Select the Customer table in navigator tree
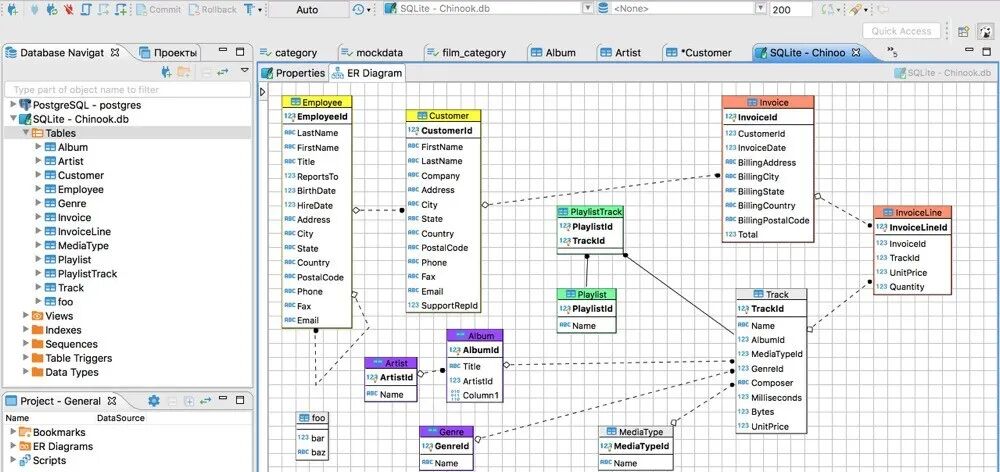This screenshot has height=472, width=1000. point(80,175)
